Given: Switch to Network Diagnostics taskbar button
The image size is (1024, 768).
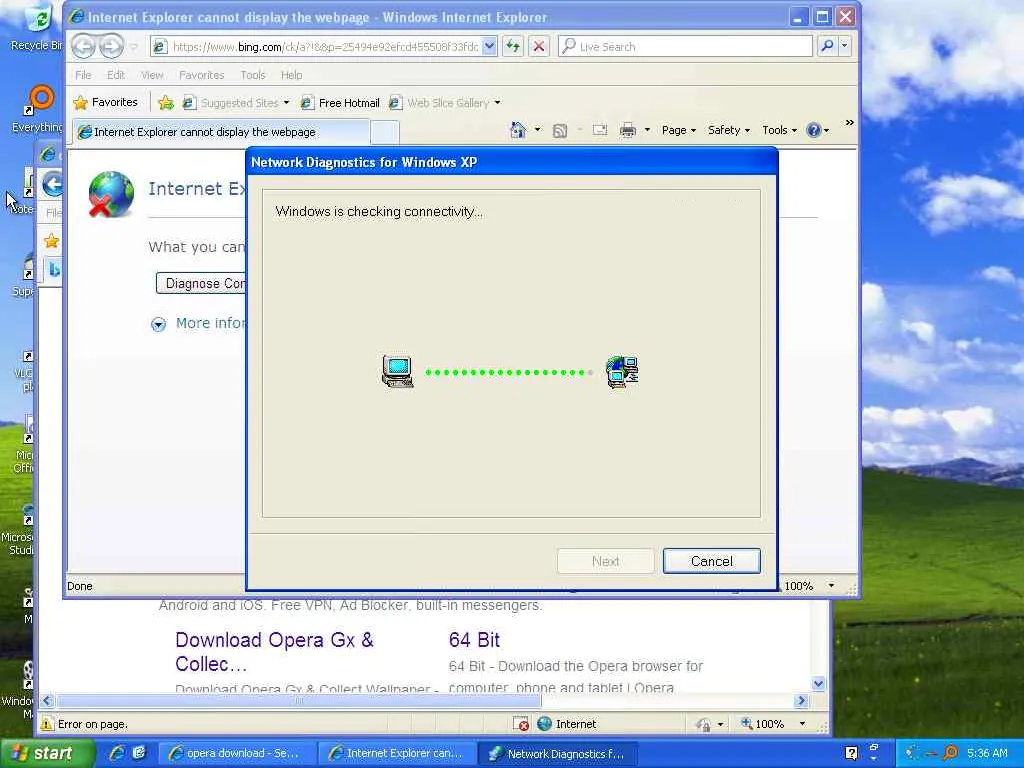Looking at the screenshot, I should (556, 753).
